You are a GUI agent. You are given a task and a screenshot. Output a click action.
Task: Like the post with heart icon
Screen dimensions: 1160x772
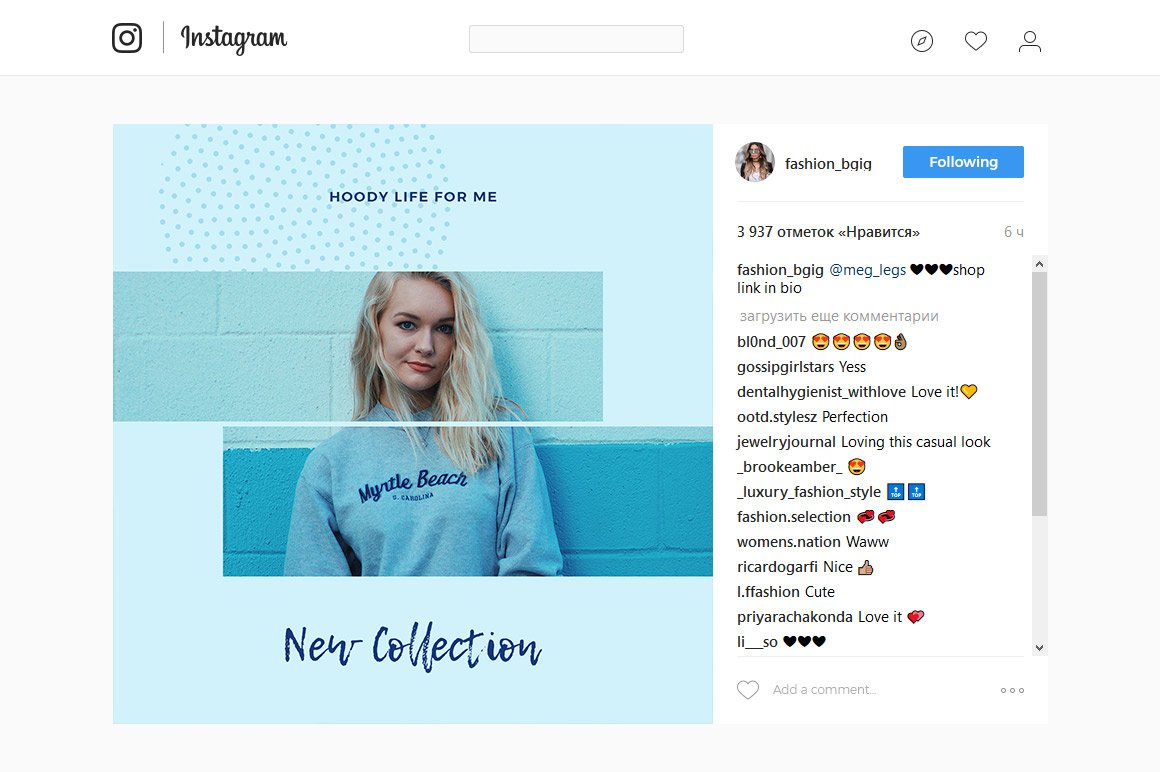click(748, 689)
